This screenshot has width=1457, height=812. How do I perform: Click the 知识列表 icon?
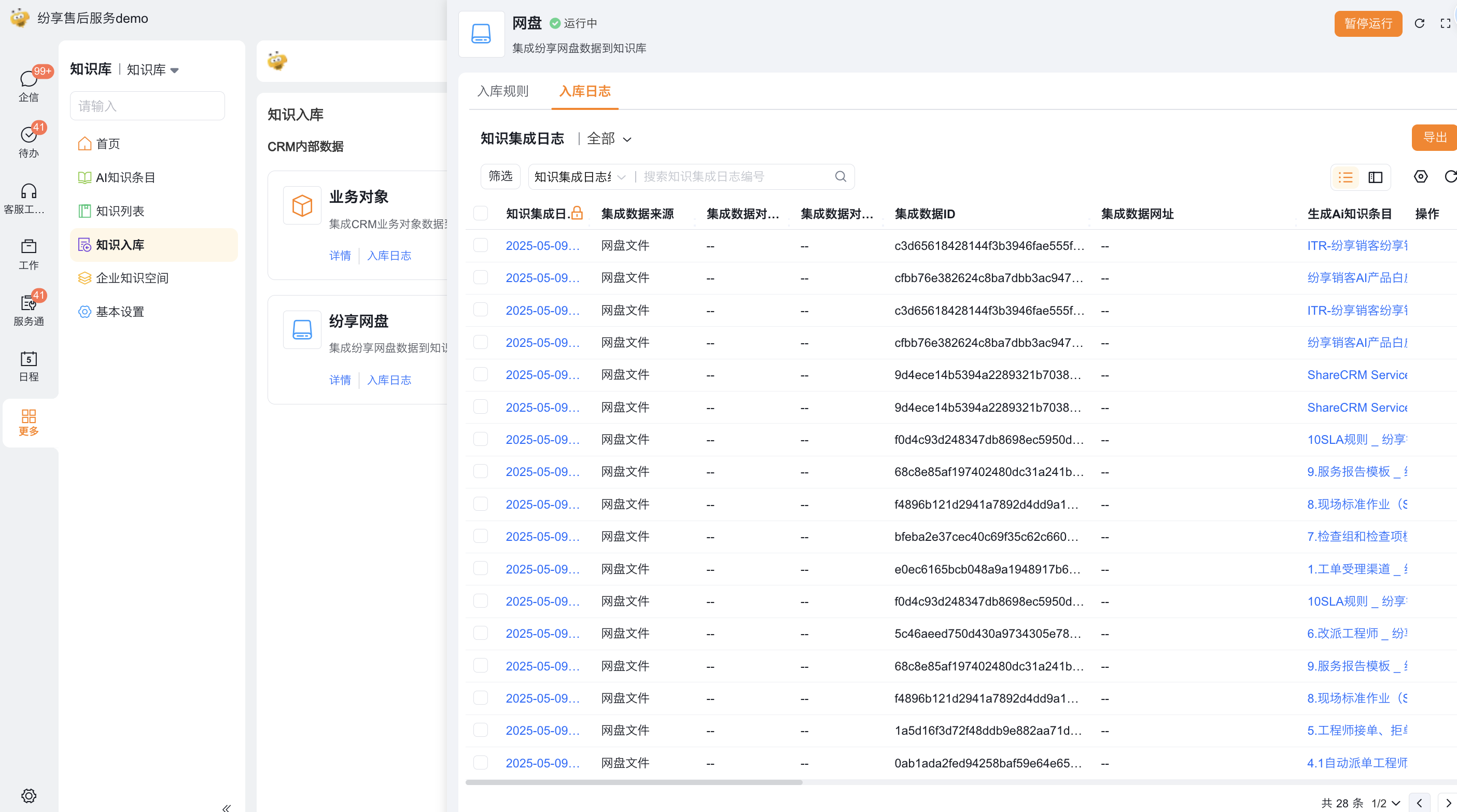tap(85, 211)
